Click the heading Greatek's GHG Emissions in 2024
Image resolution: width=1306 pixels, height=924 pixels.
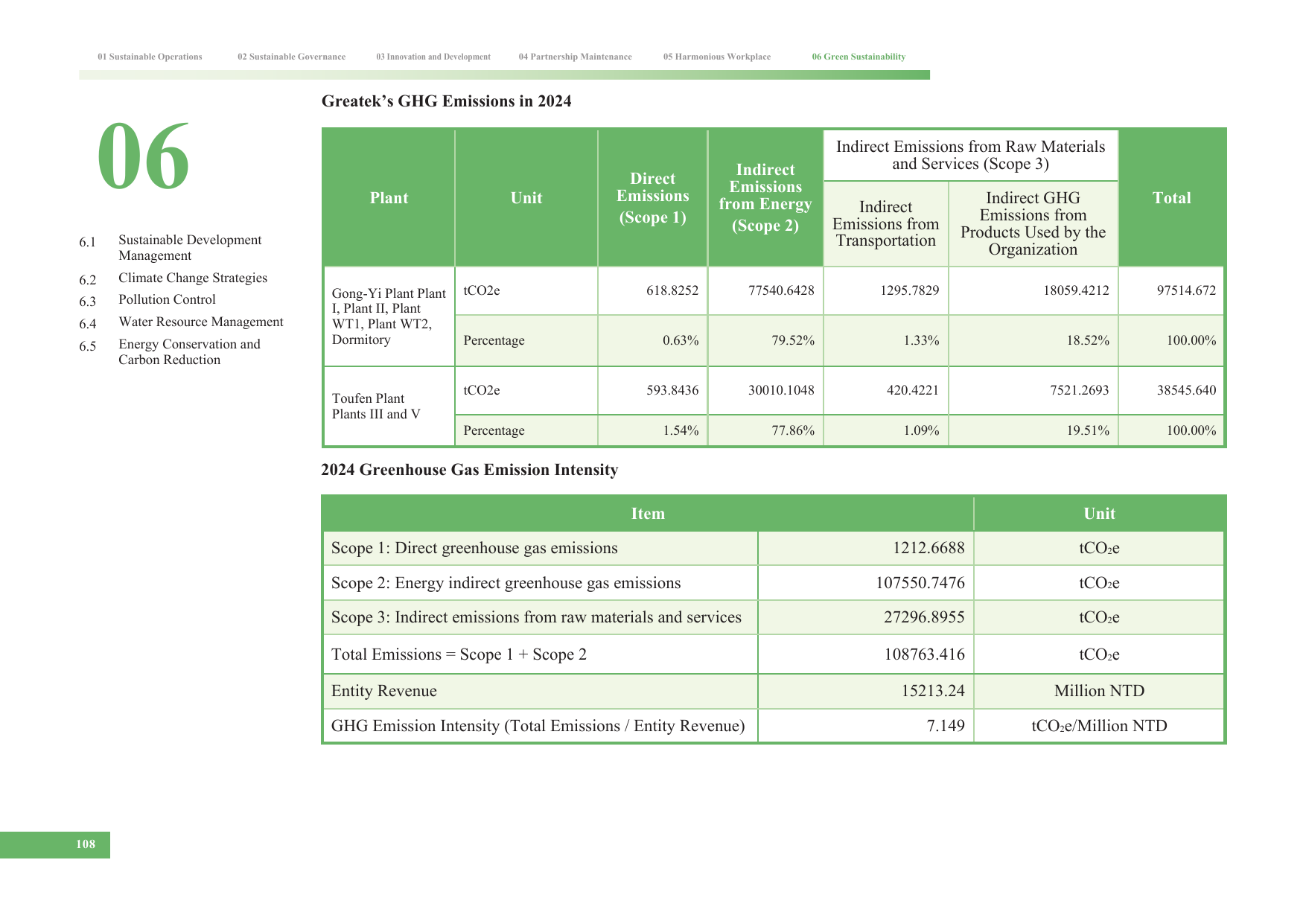[447, 101]
